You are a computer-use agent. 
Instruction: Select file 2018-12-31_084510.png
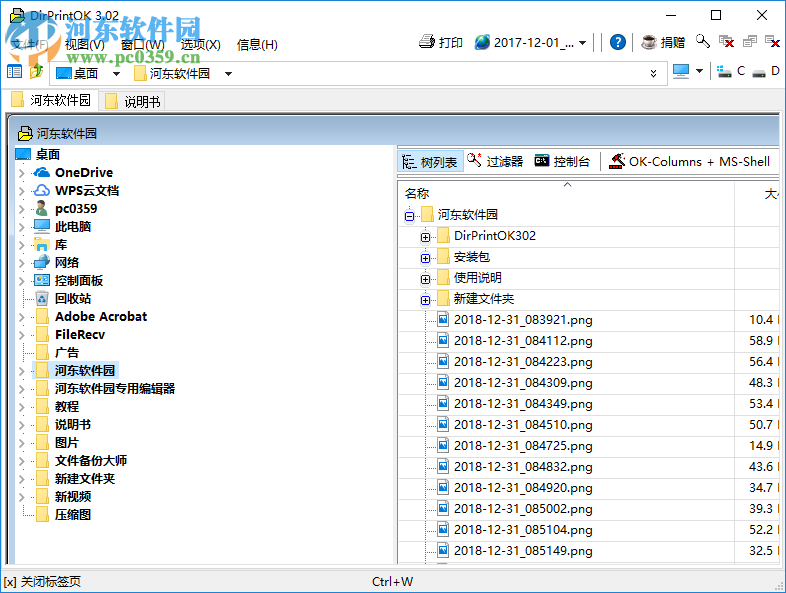[523, 425]
